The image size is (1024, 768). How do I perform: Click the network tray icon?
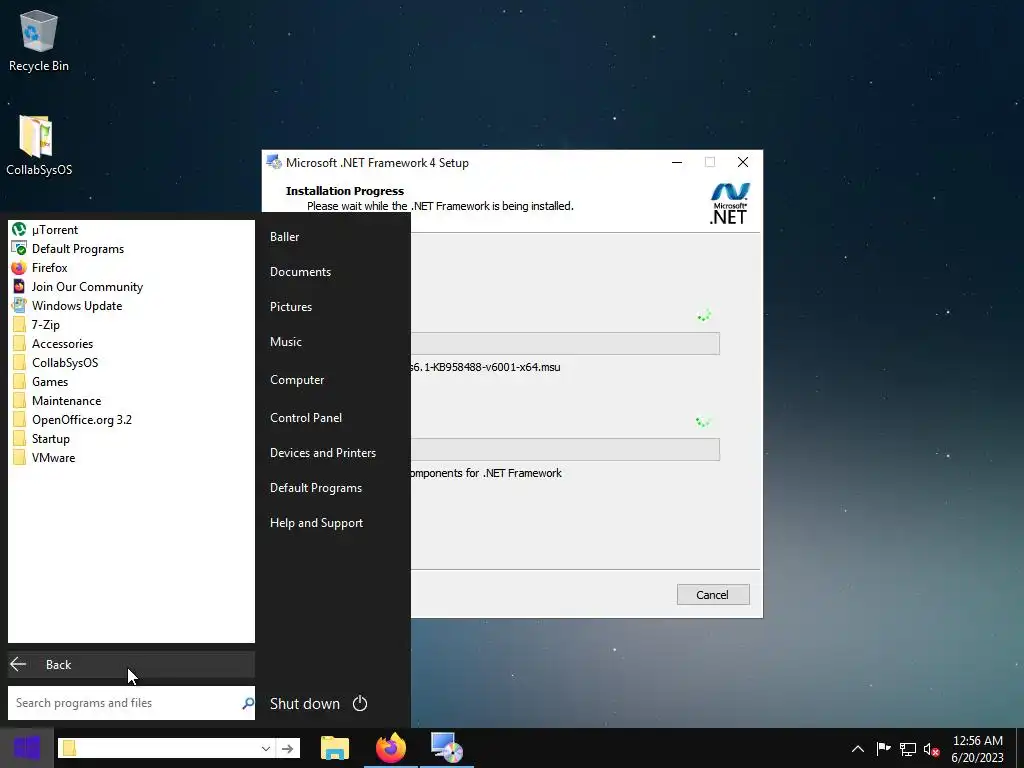point(908,749)
